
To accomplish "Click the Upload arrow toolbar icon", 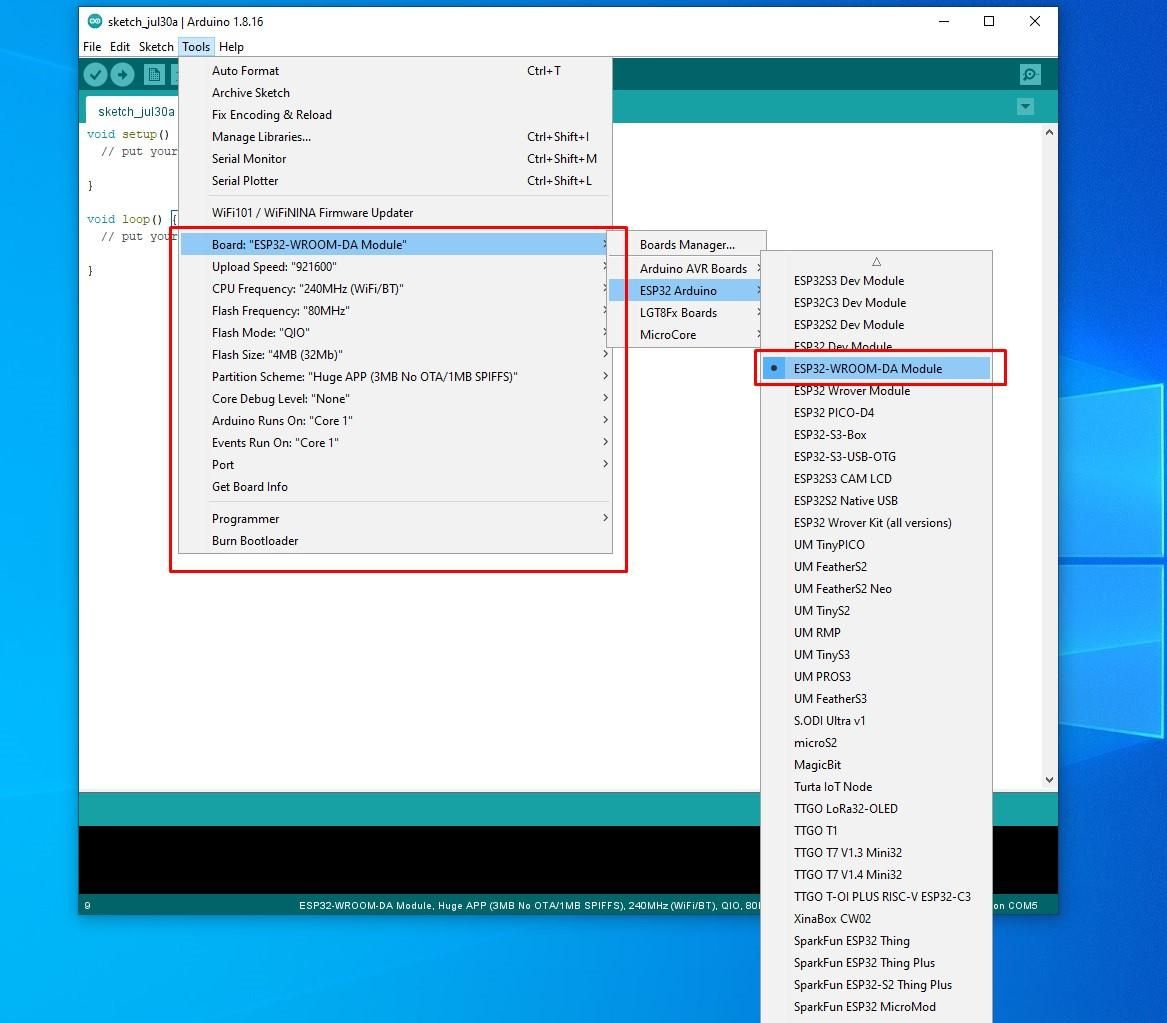I will click(x=123, y=74).
